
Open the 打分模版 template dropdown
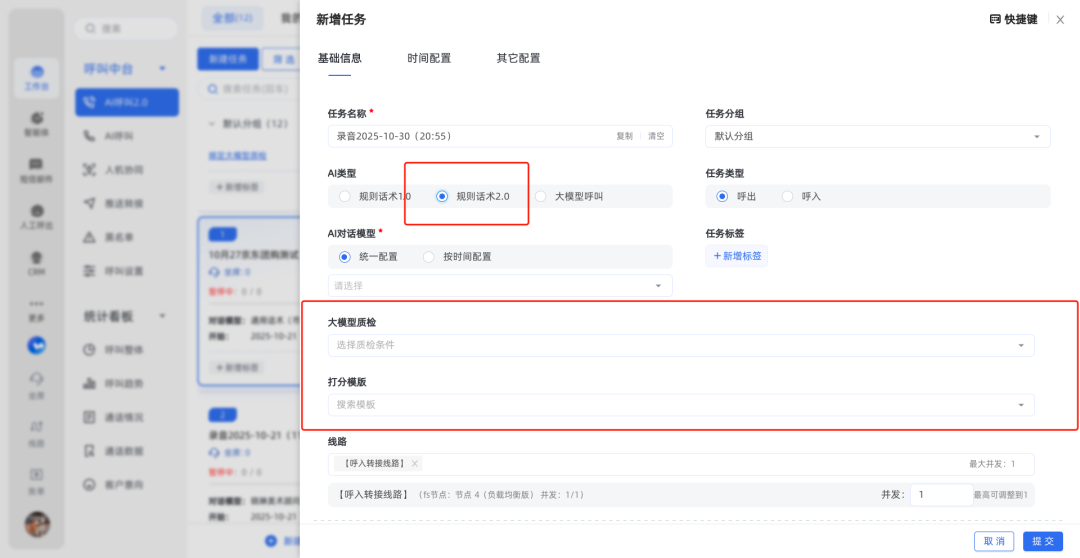pos(680,405)
